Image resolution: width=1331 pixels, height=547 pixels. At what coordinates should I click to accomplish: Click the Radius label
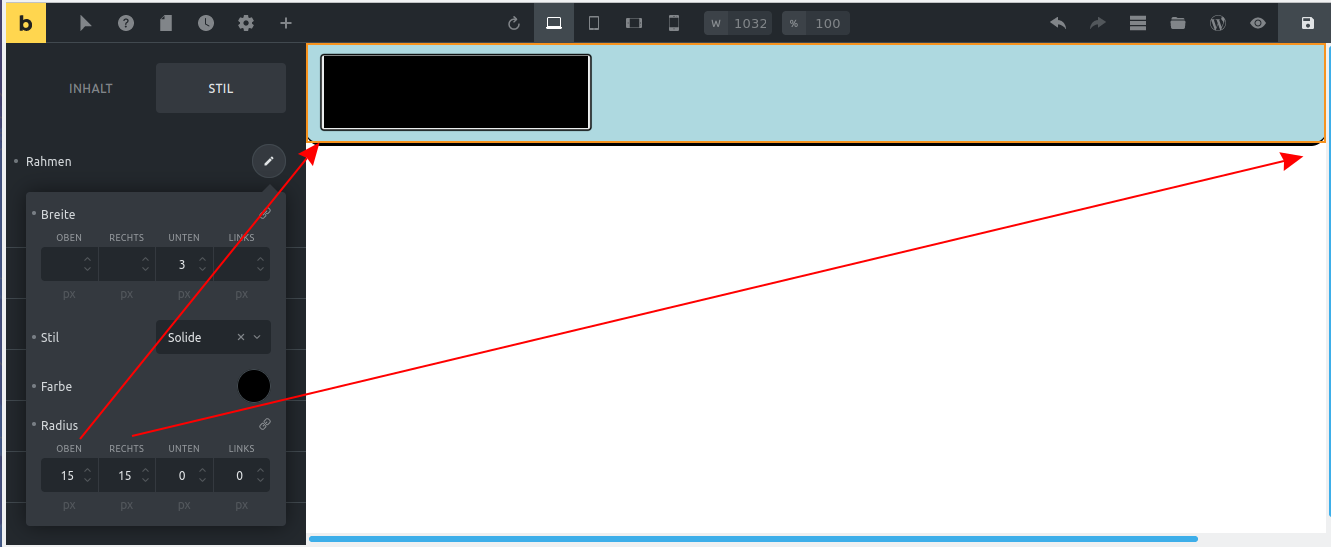tap(59, 425)
